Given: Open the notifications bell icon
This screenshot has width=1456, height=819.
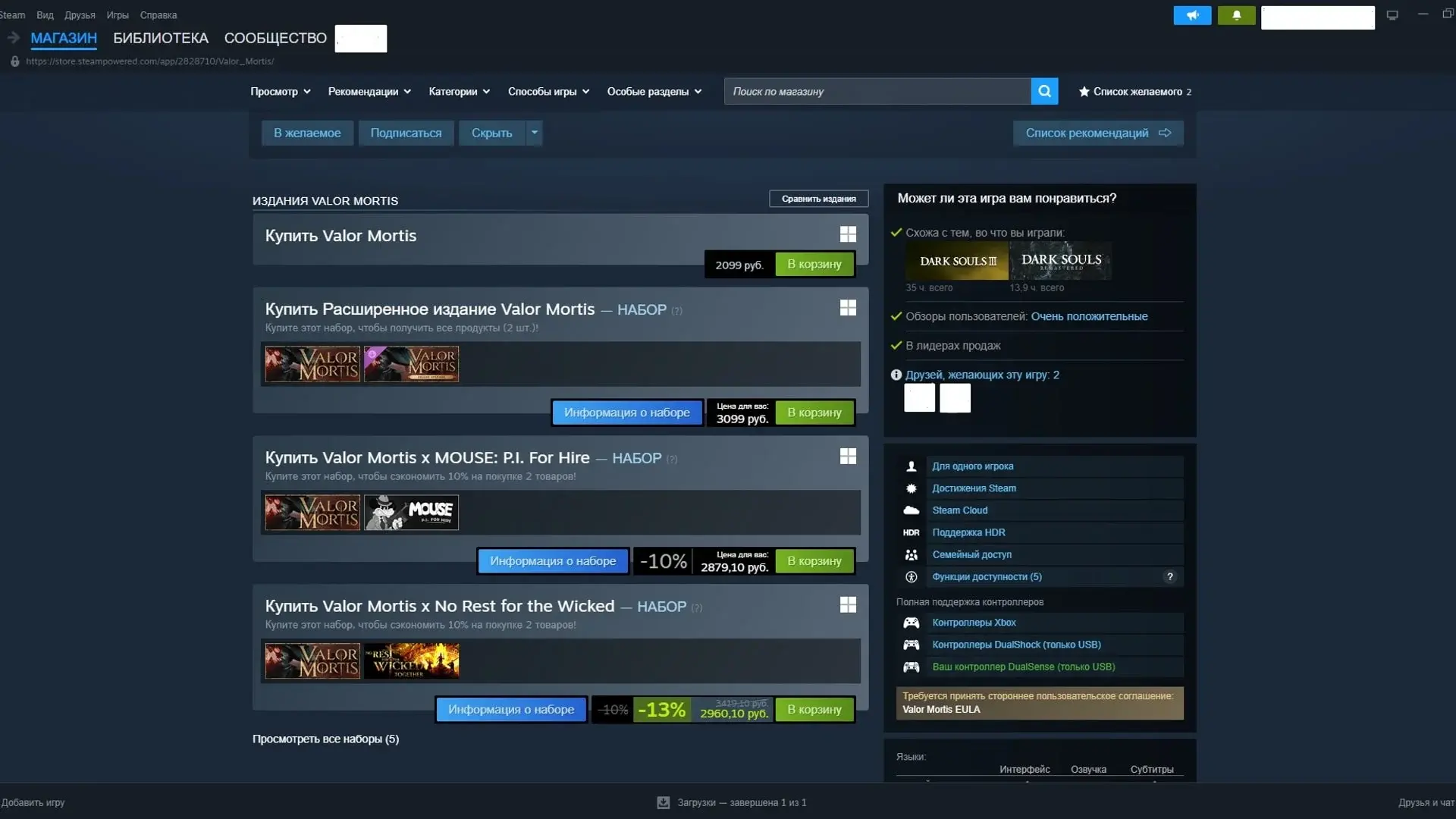Looking at the screenshot, I should click(x=1236, y=15).
